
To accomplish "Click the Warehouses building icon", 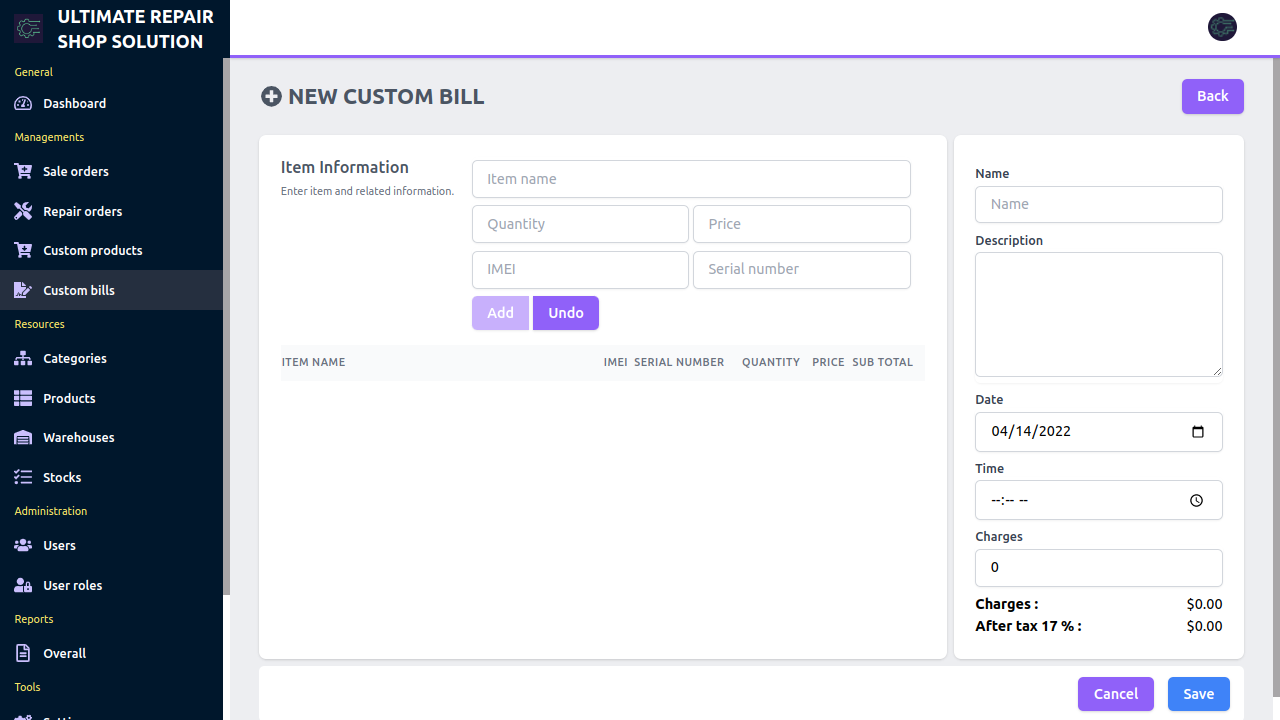I will click(x=23, y=438).
